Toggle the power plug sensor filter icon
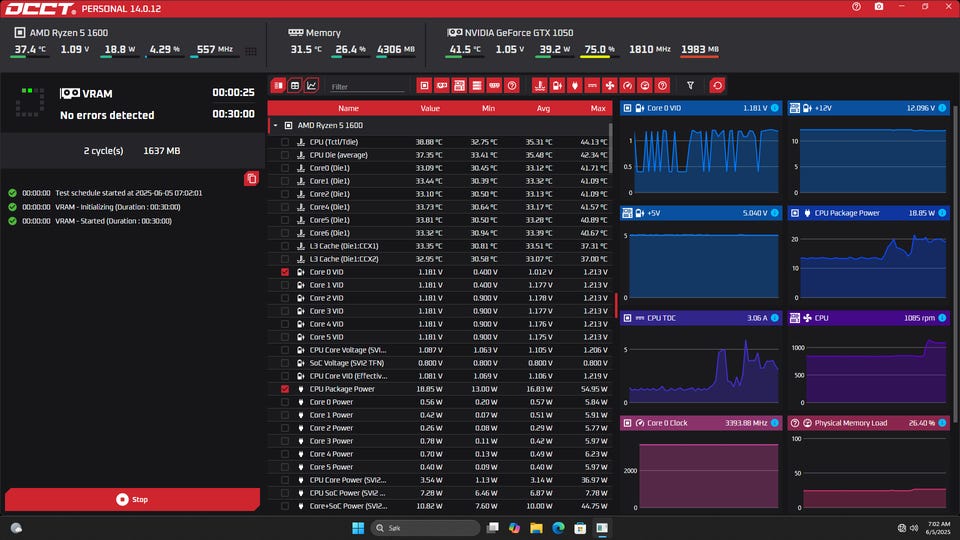 574,86
